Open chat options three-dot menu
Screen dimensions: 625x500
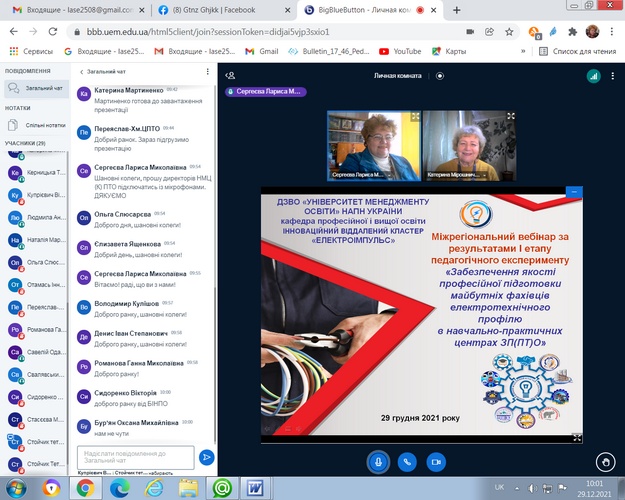pos(207,71)
